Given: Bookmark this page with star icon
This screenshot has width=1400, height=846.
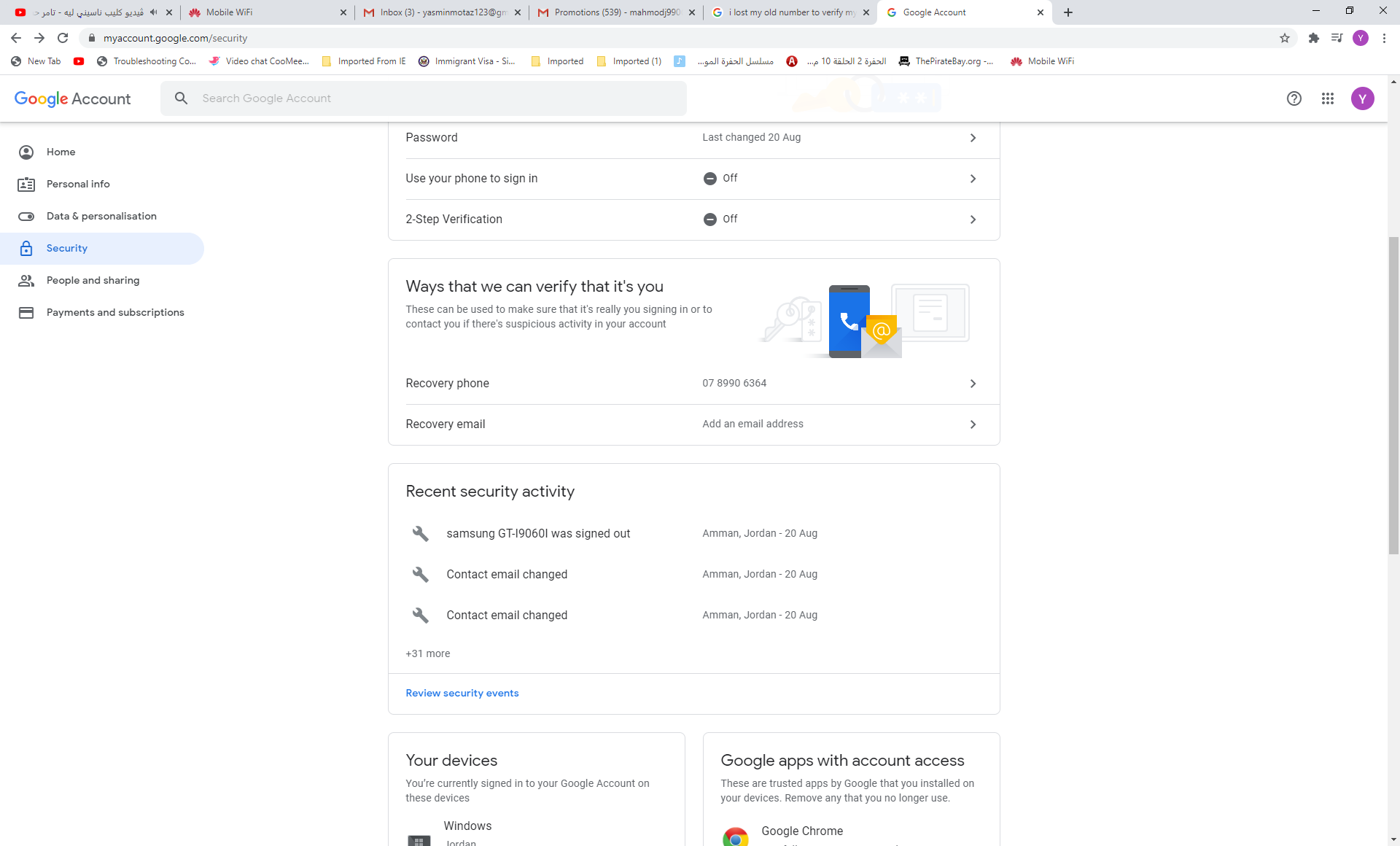Looking at the screenshot, I should coord(1285,38).
